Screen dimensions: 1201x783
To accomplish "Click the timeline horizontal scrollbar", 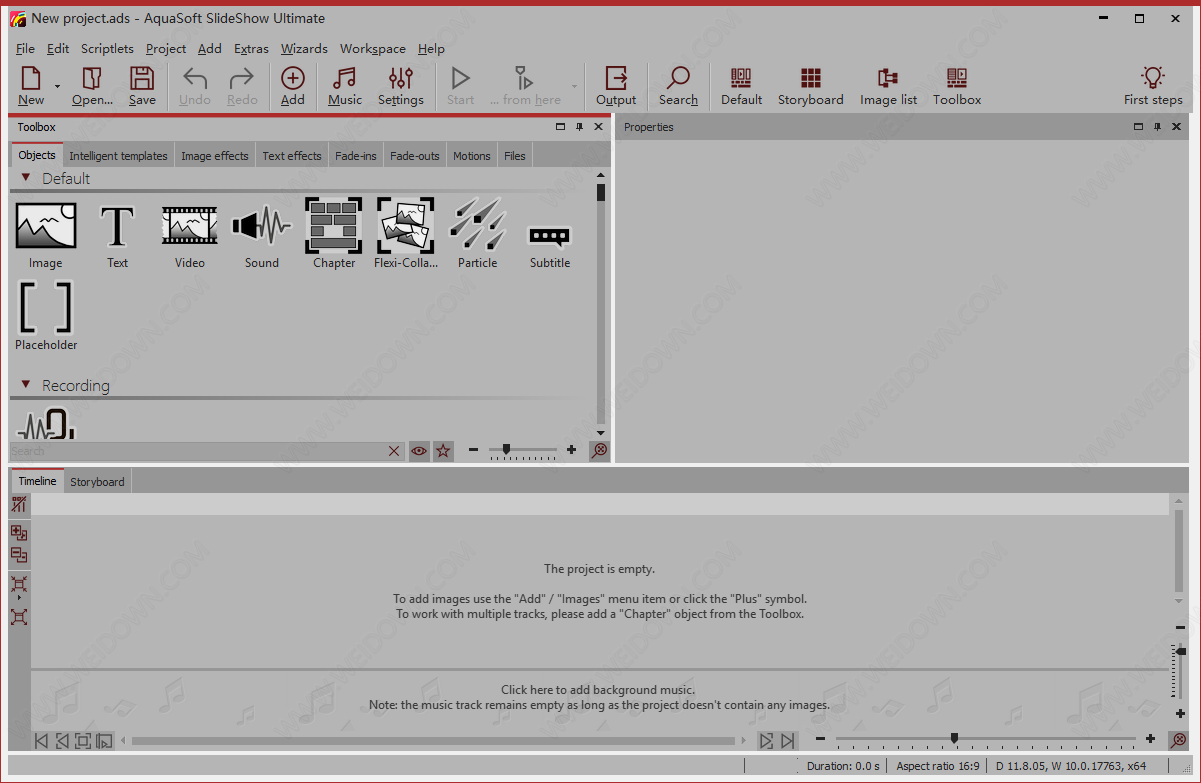I will [433, 741].
